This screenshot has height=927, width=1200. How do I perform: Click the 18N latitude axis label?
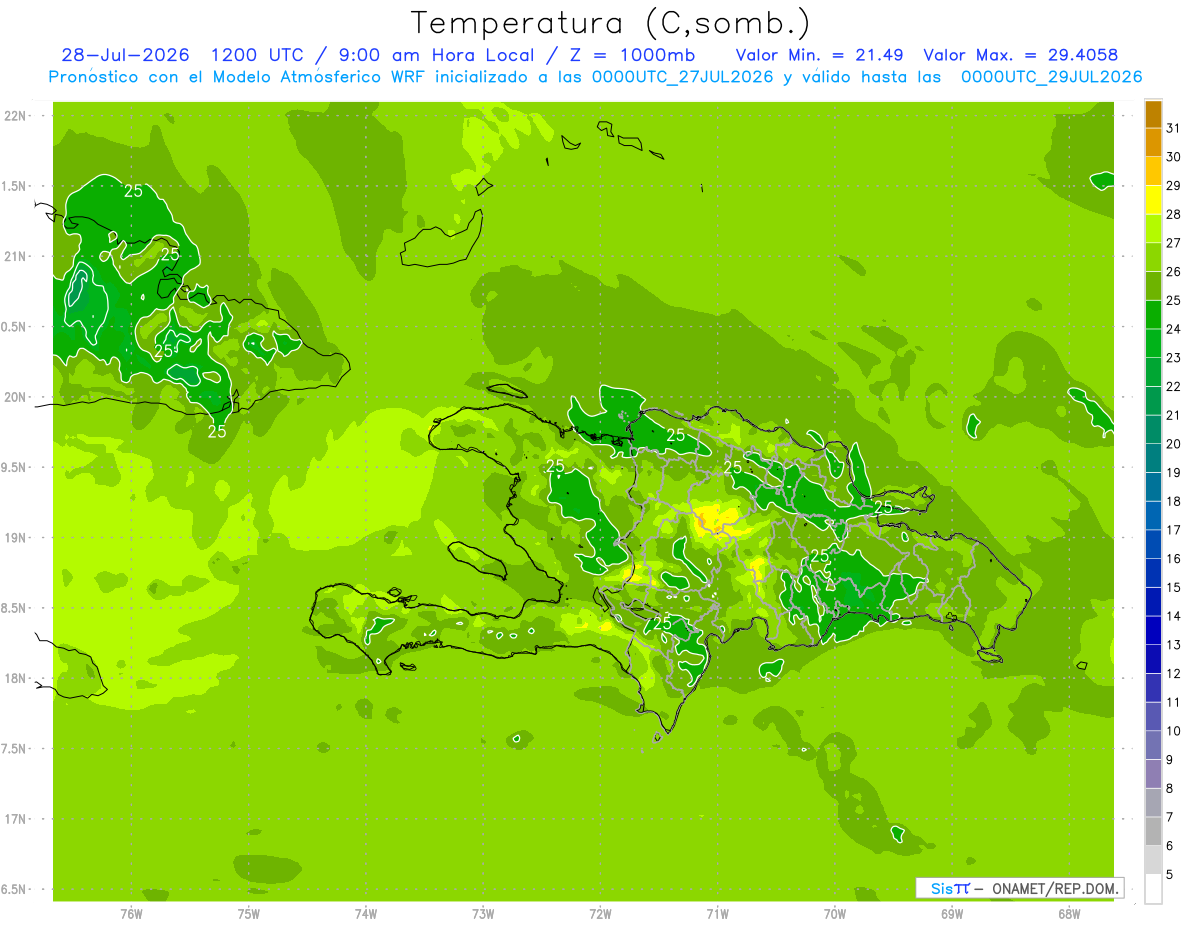coord(16,678)
